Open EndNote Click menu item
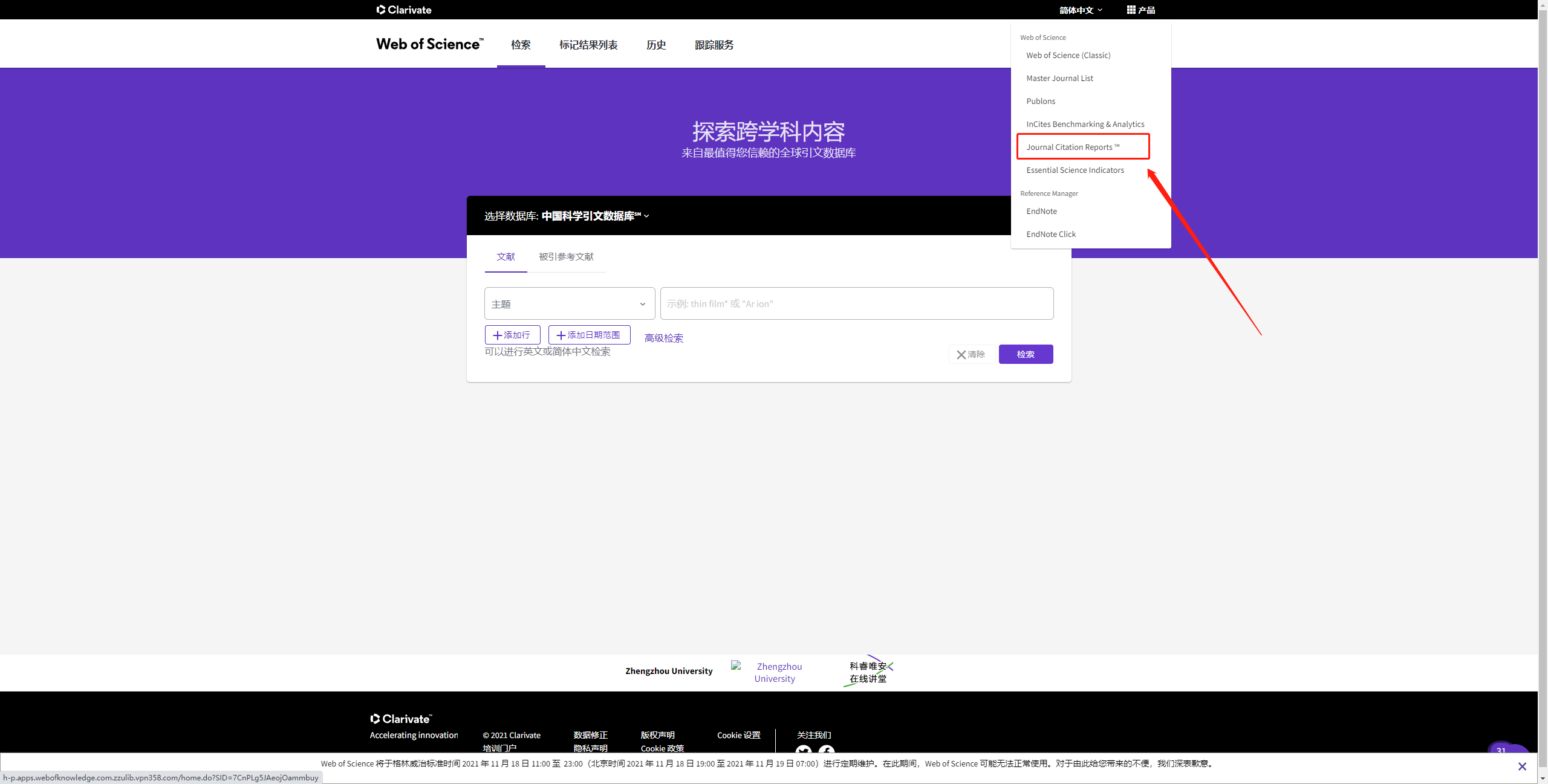1548x784 pixels. tap(1051, 234)
